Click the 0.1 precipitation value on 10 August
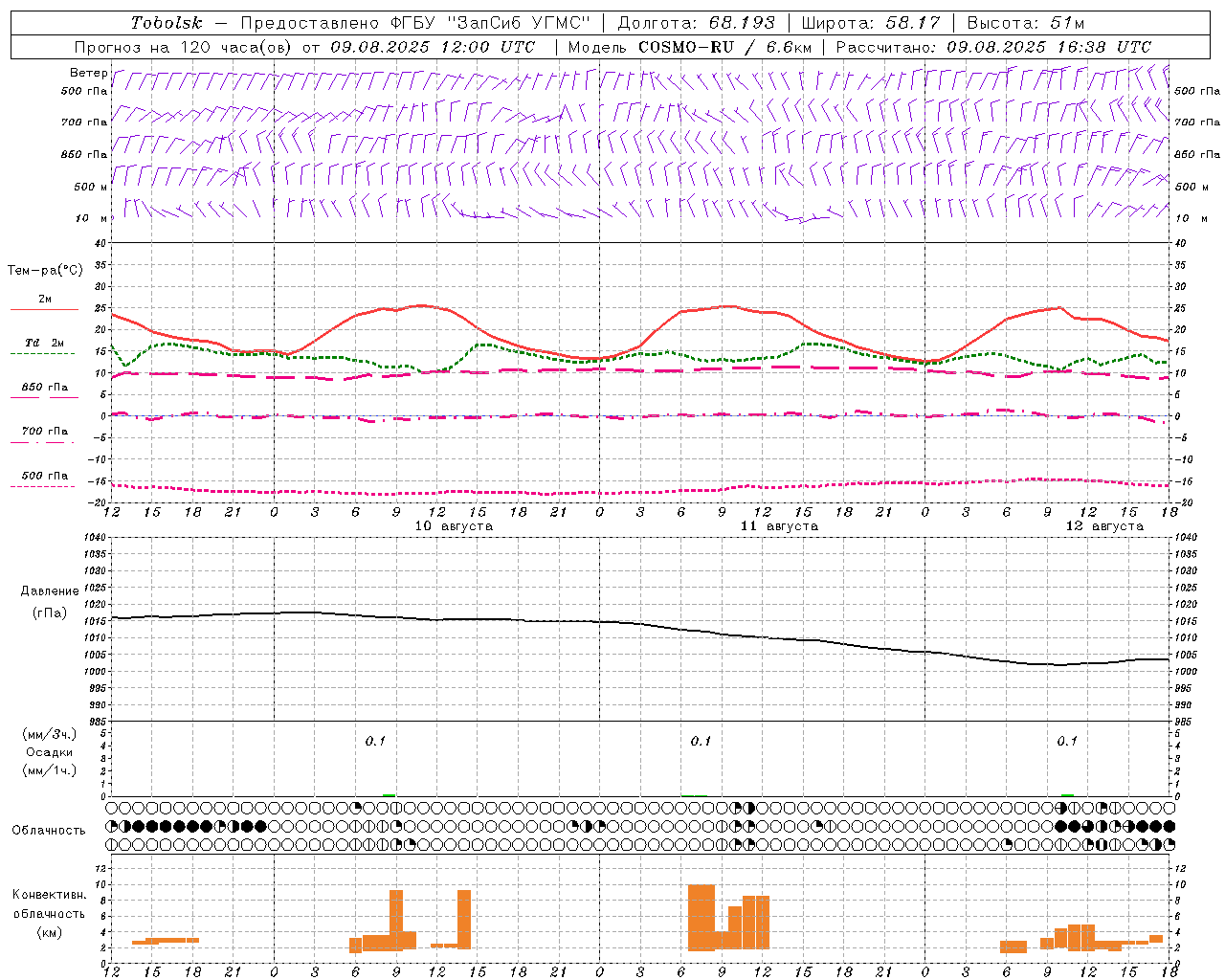This screenshot has height=980, width=1225. tap(375, 741)
